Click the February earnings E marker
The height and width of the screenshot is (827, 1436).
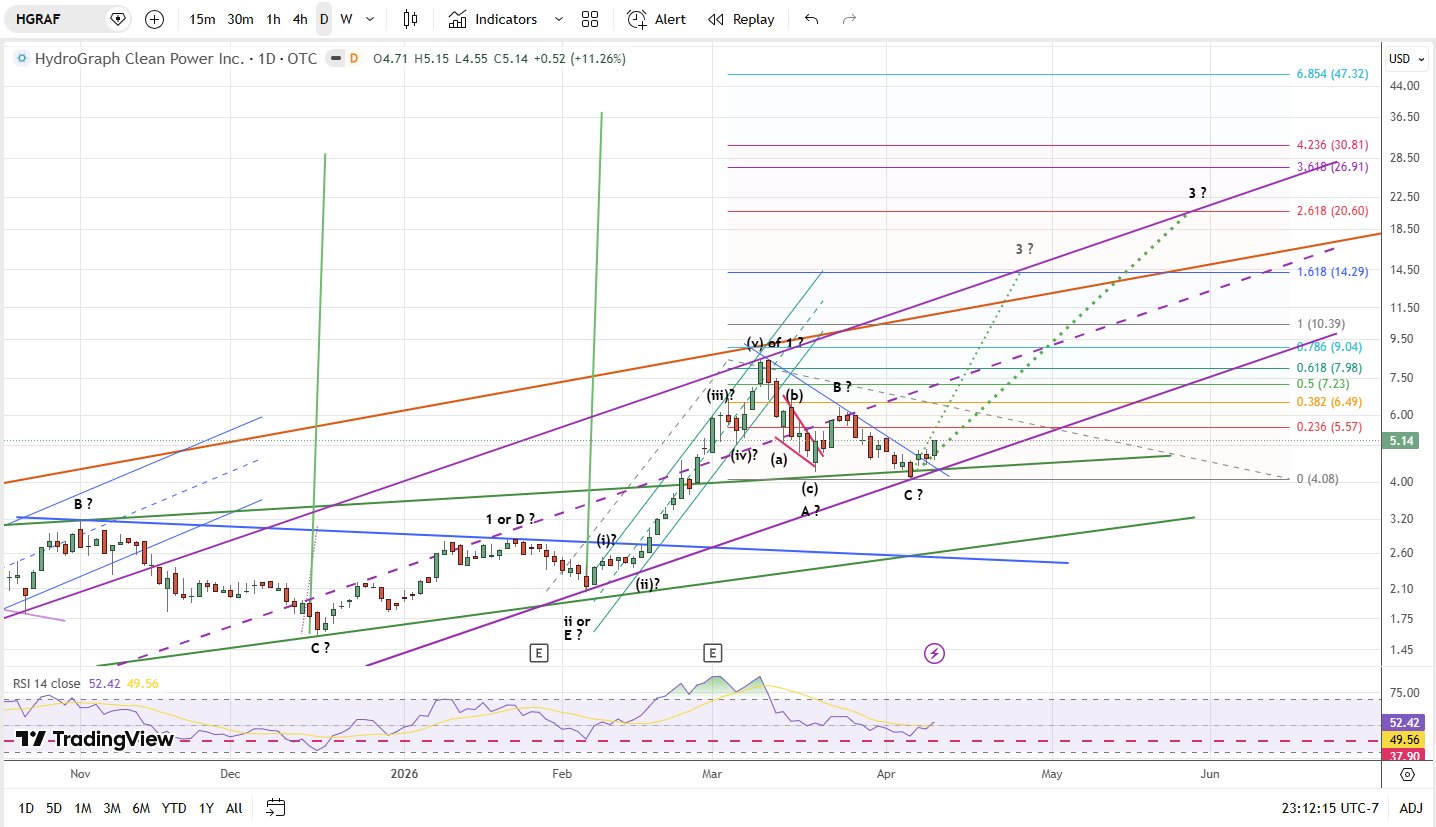coord(538,653)
